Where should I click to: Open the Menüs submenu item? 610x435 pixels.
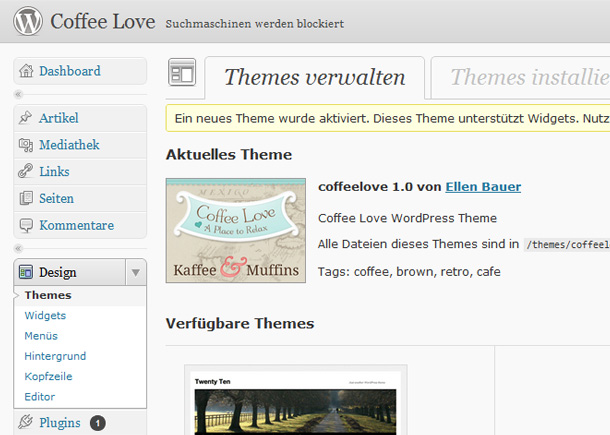pyautogui.click(x=41, y=336)
